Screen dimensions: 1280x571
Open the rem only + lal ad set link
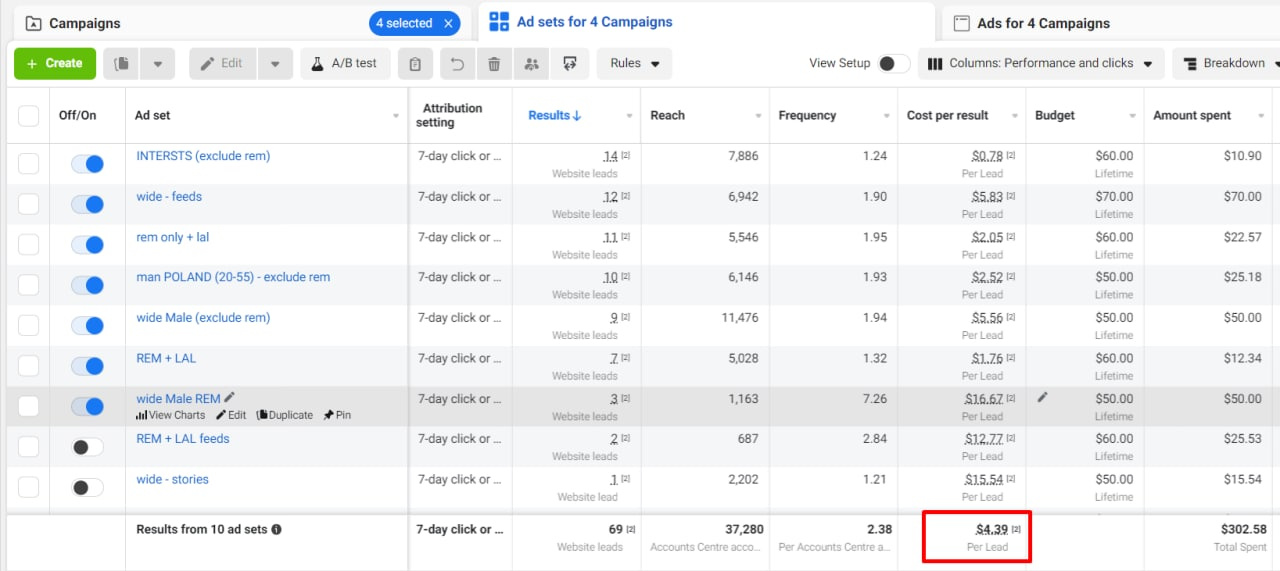(x=173, y=237)
